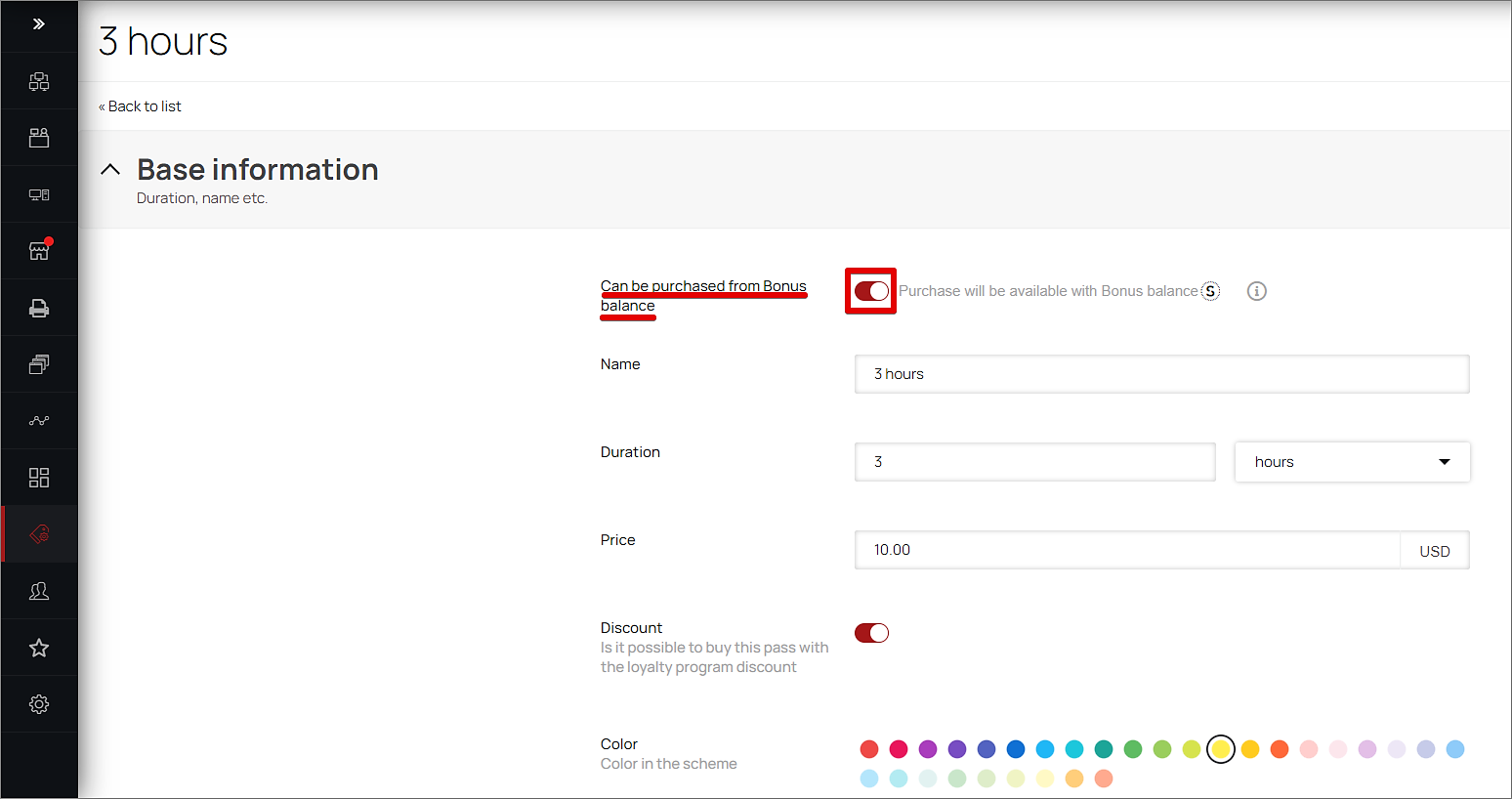The height and width of the screenshot is (799, 1512).
Task: Click the info icon beside Bonus balance
Action: [1257, 291]
